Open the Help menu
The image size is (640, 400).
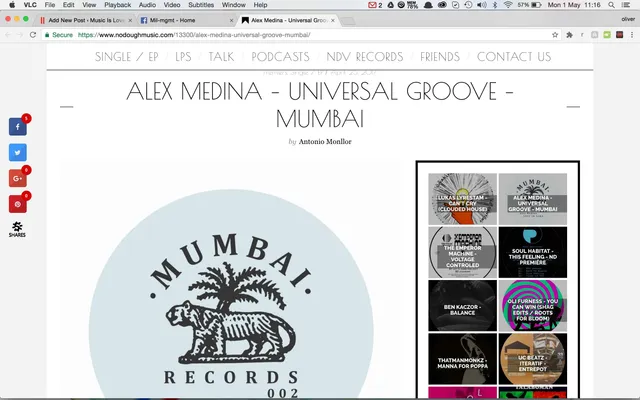tap(260, 5)
